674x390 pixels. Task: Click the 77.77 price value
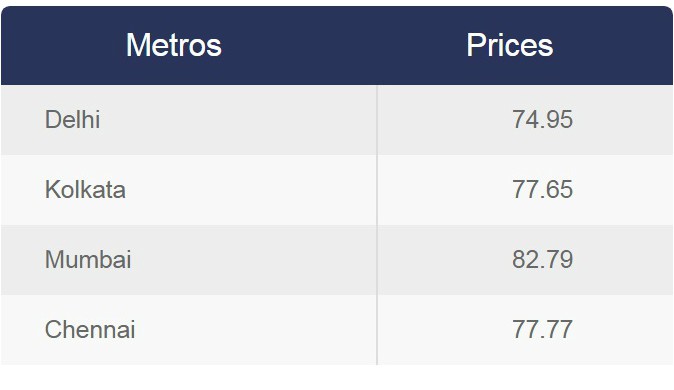[542, 330]
